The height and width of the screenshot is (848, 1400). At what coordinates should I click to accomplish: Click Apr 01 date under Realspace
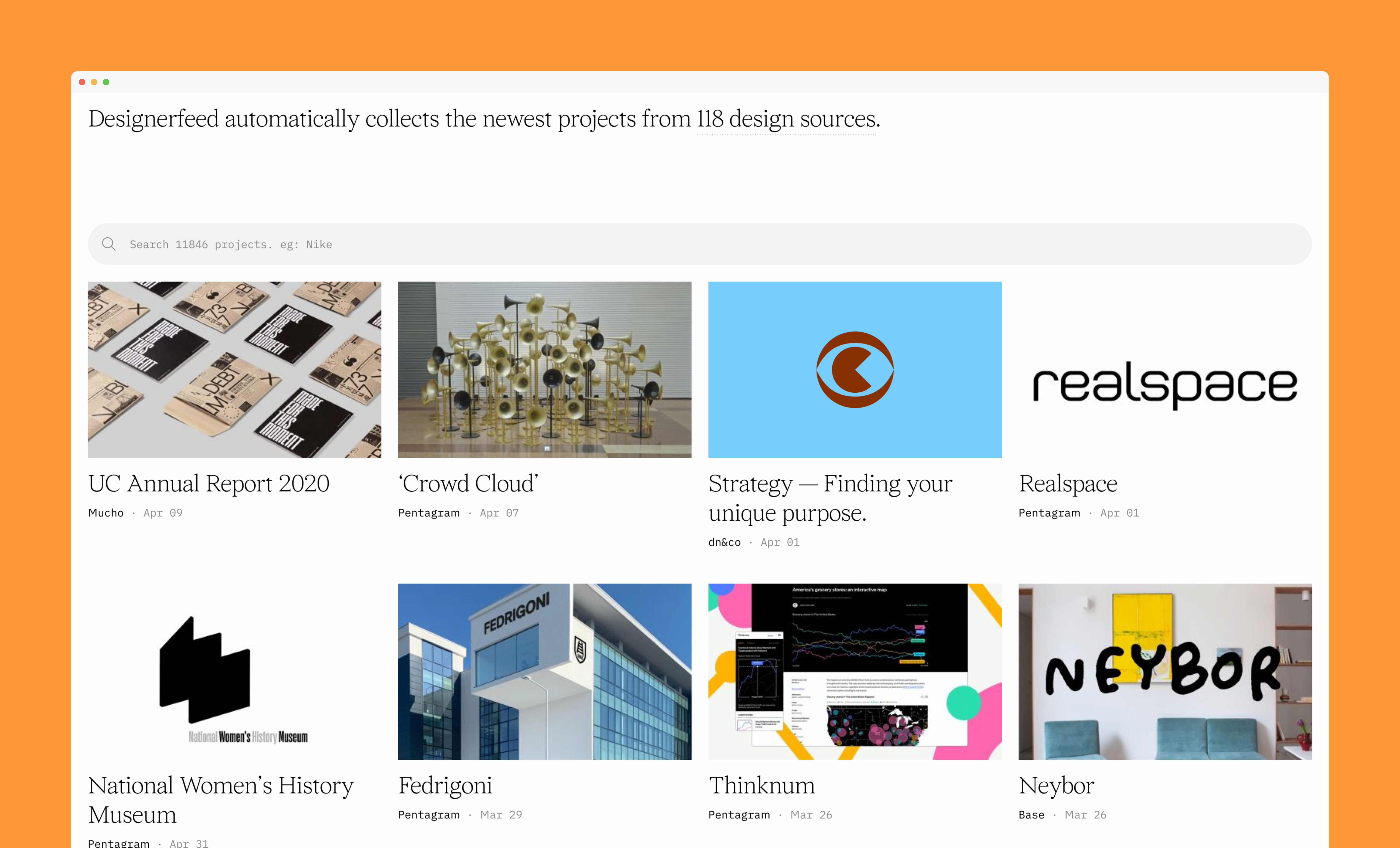[1119, 513]
